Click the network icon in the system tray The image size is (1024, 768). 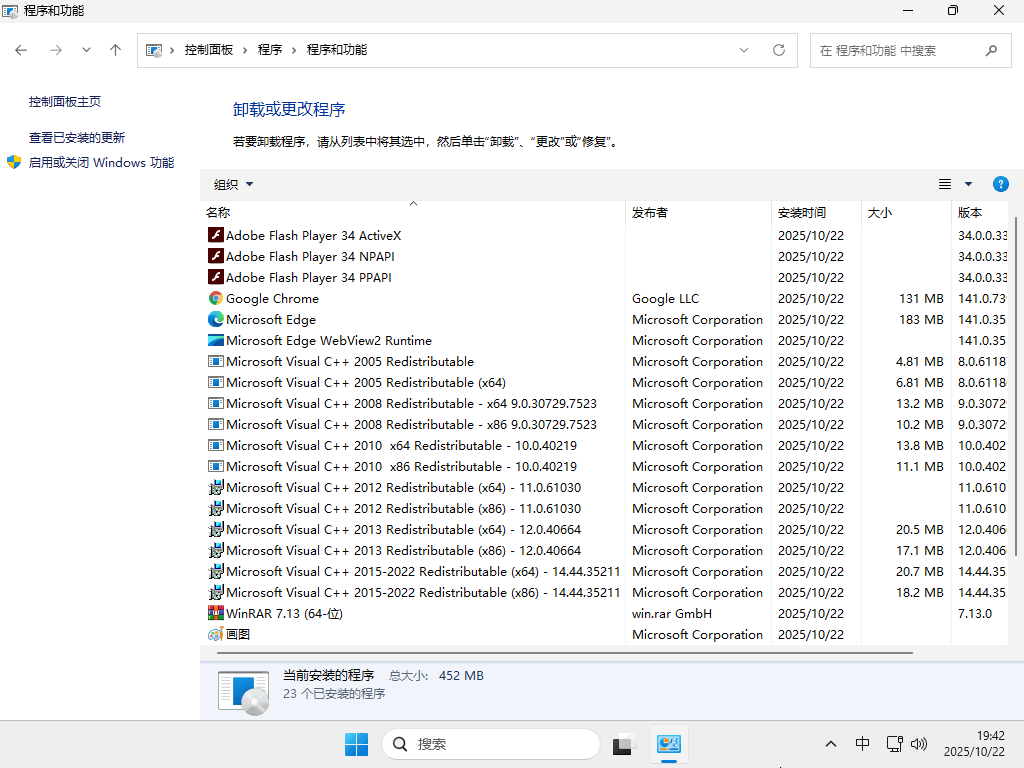[893, 744]
